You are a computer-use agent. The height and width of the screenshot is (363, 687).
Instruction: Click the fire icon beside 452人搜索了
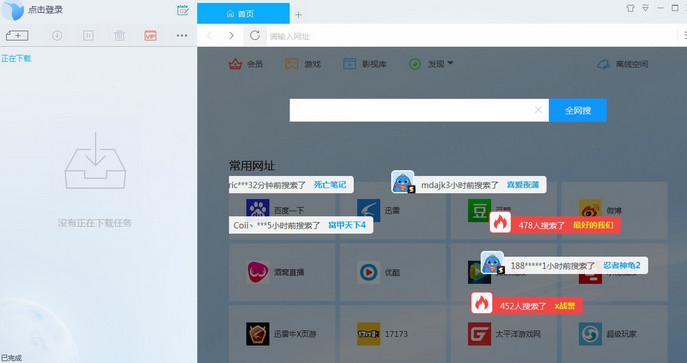(x=482, y=303)
